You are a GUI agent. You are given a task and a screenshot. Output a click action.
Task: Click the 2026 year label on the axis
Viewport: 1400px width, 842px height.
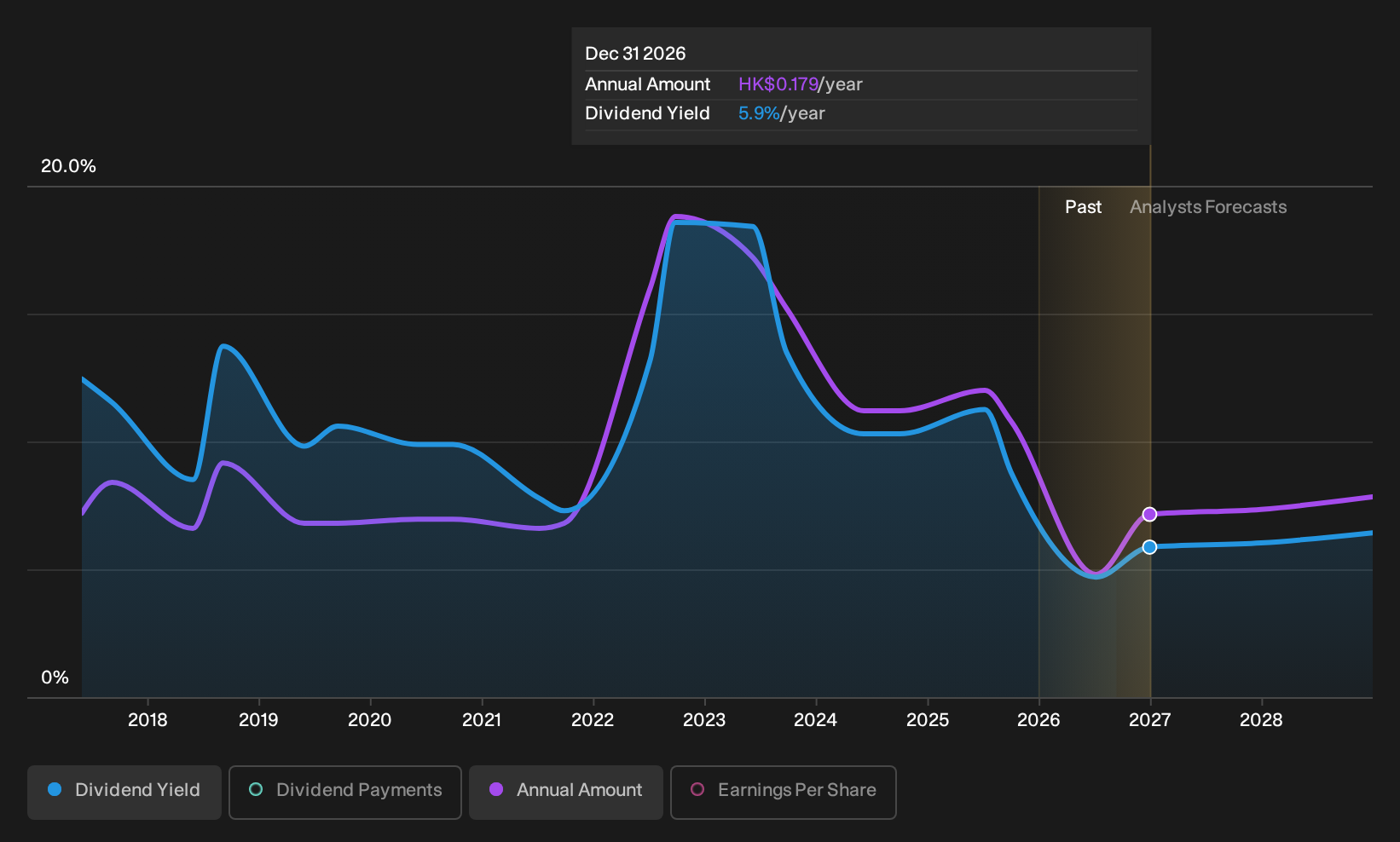(x=1038, y=720)
